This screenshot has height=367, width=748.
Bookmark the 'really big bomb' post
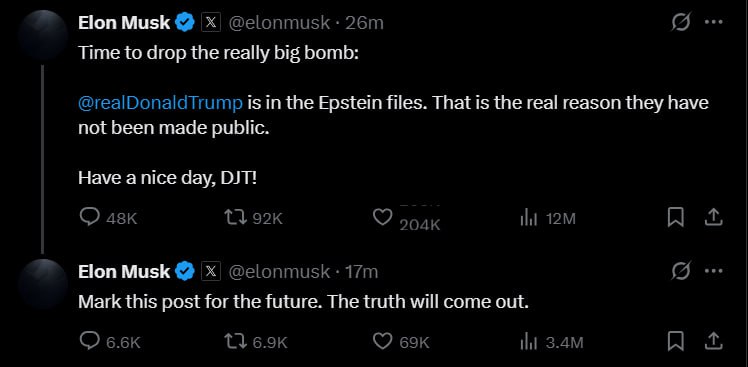click(675, 218)
